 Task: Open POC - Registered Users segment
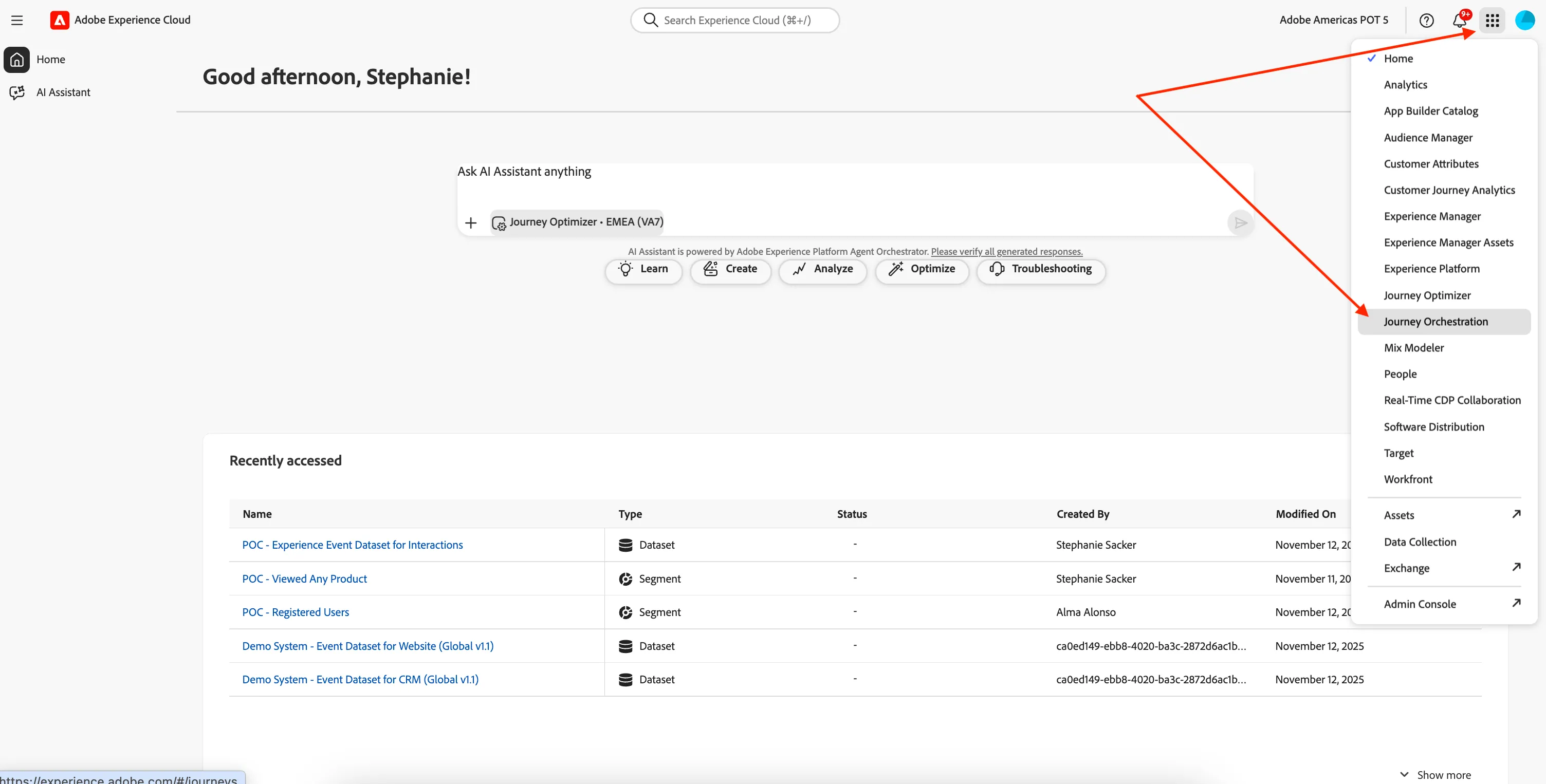[x=296, y=612]
